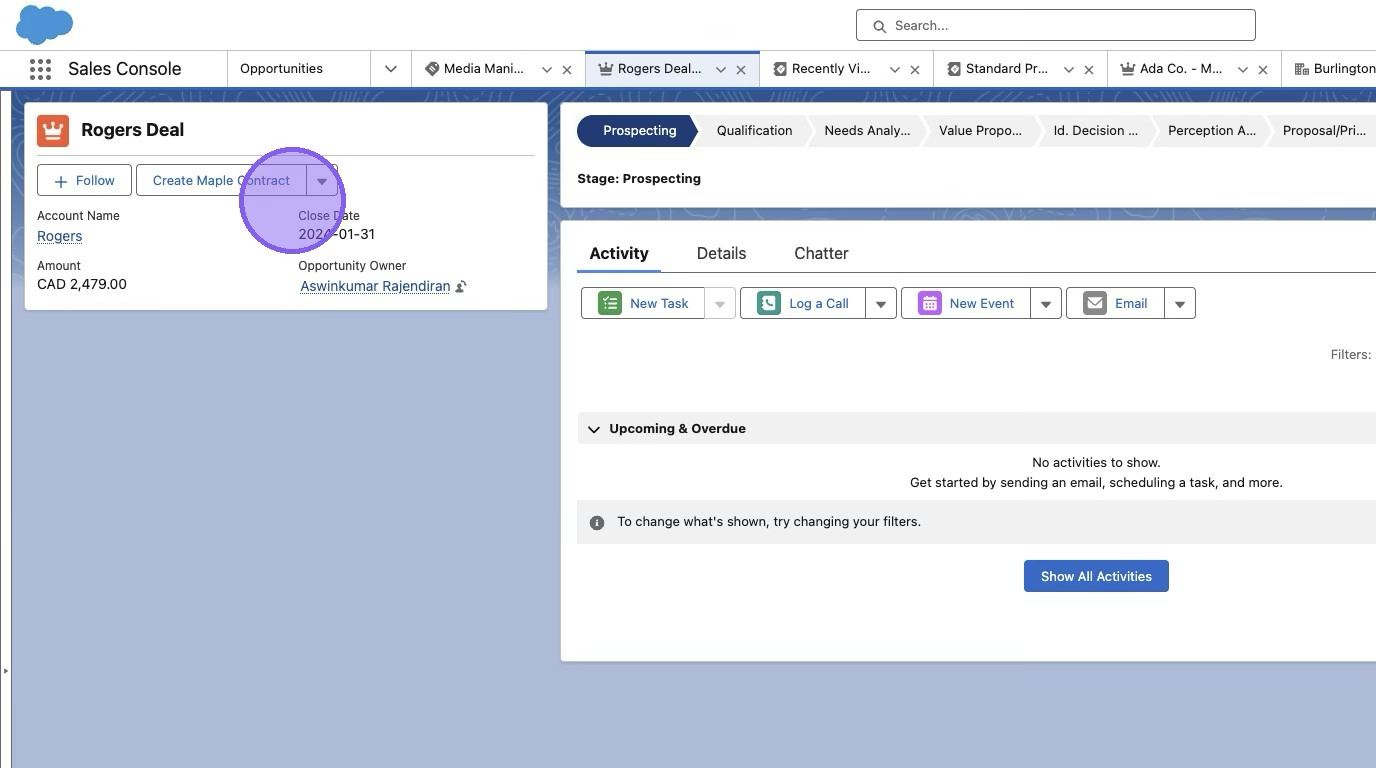Click the New Task icon

(610, 303)
